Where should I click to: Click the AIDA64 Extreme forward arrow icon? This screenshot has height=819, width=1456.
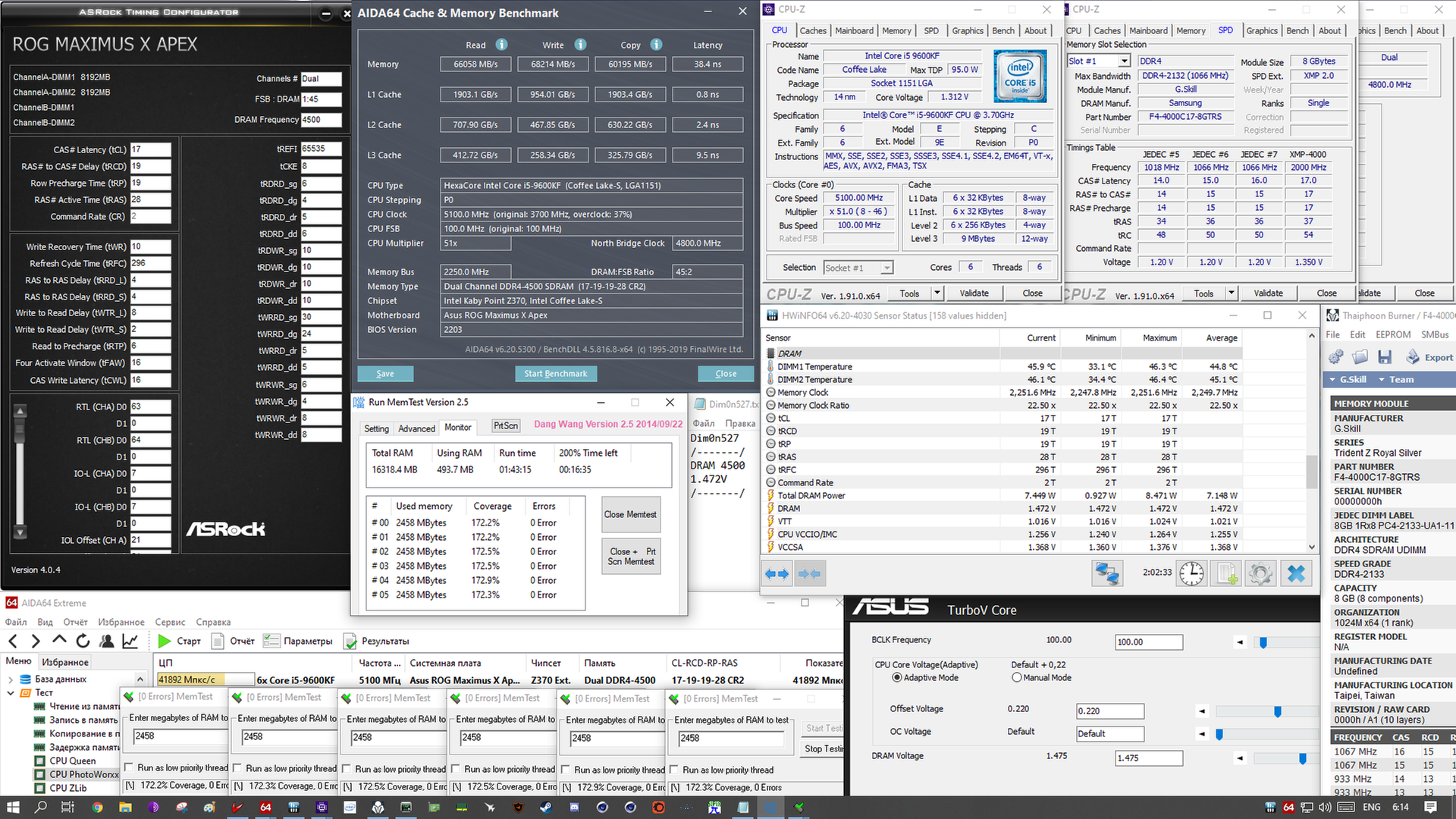click(35, 641)
